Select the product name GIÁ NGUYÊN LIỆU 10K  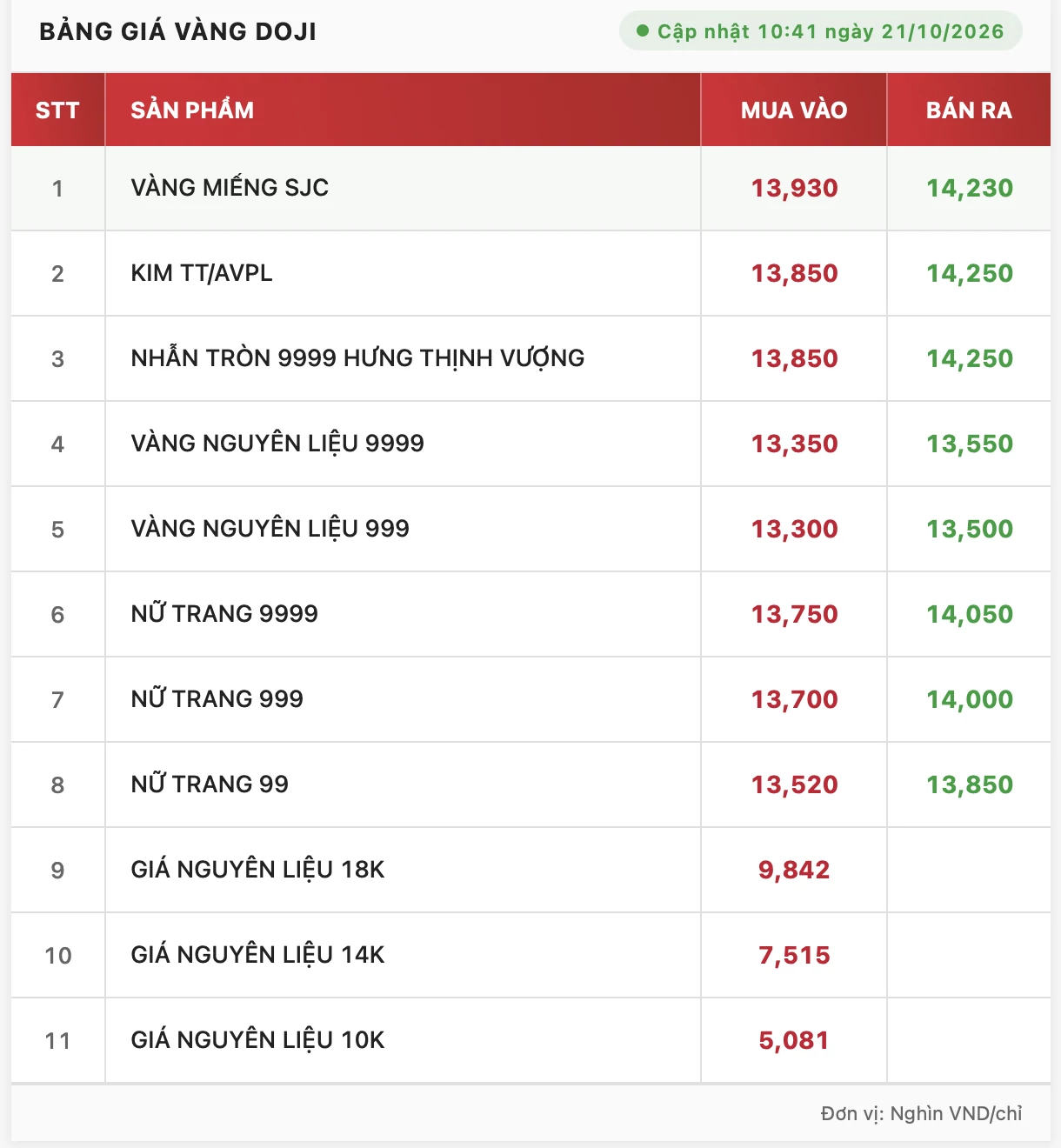tap(257, 1040)
